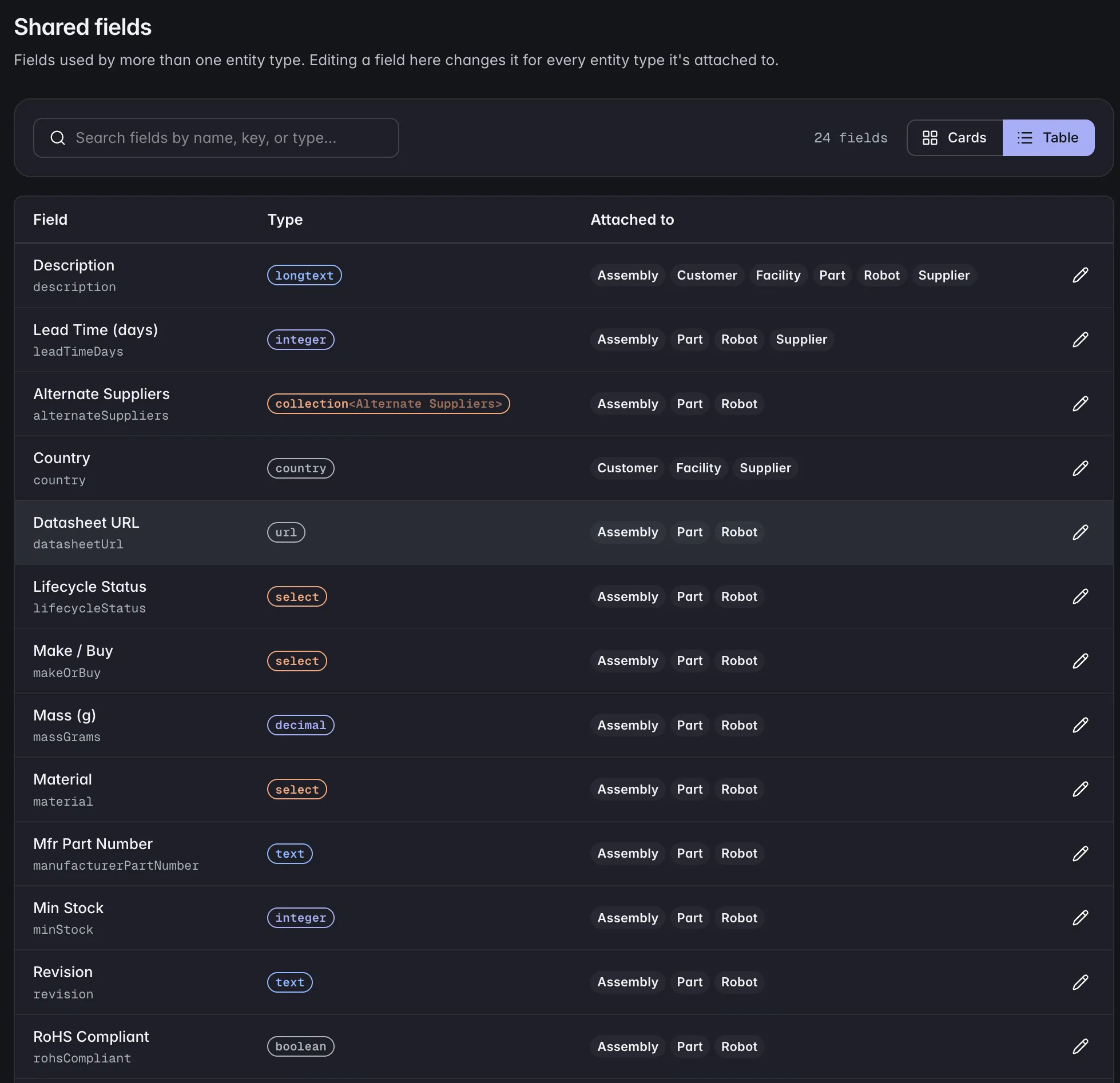Open the Make / Buy edit pencil
The width and height of the screenshot is (1120, 1083).
point(1080,661)
